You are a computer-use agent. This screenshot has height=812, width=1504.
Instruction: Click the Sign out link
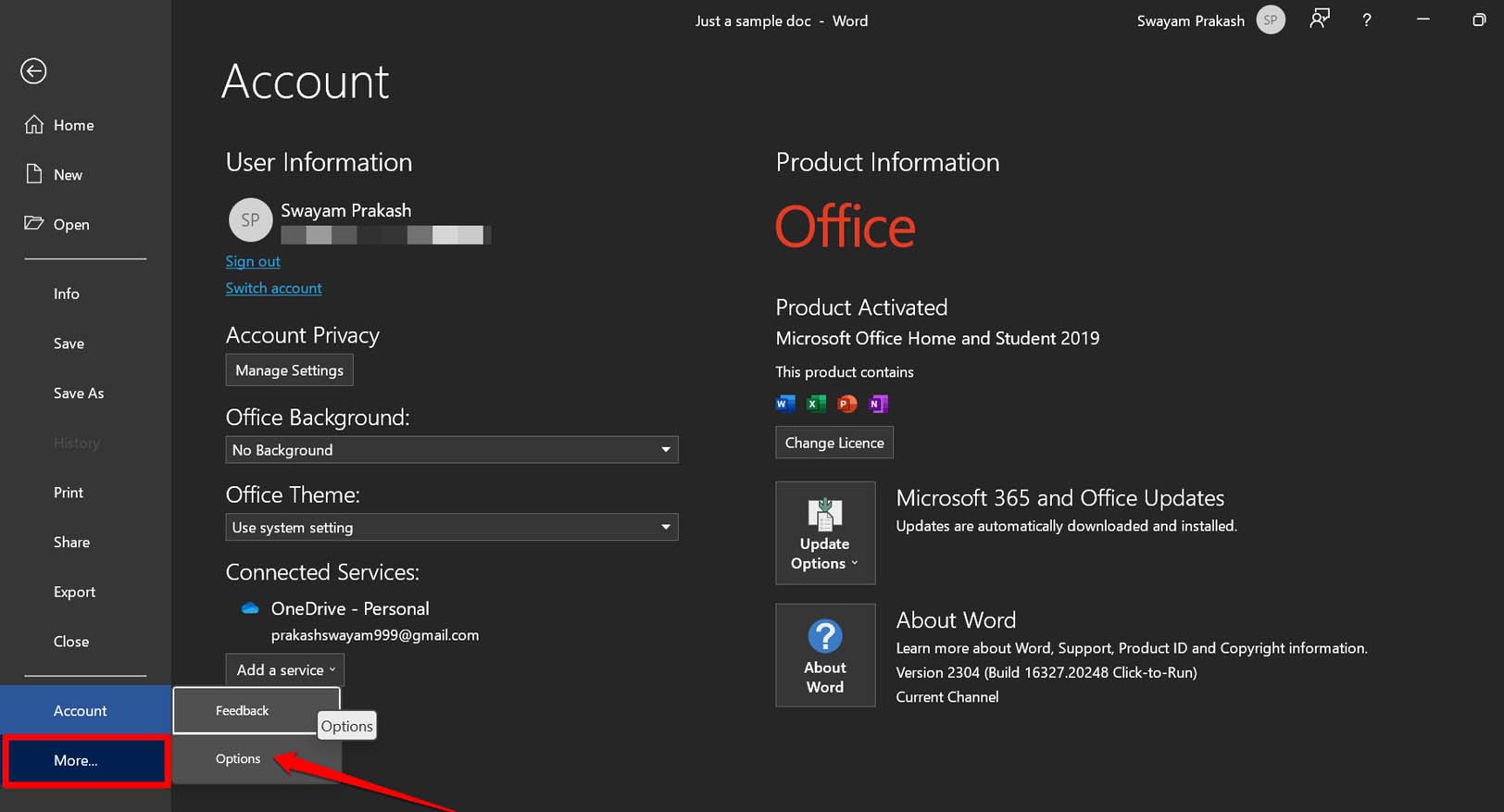[x=253, y=261]
